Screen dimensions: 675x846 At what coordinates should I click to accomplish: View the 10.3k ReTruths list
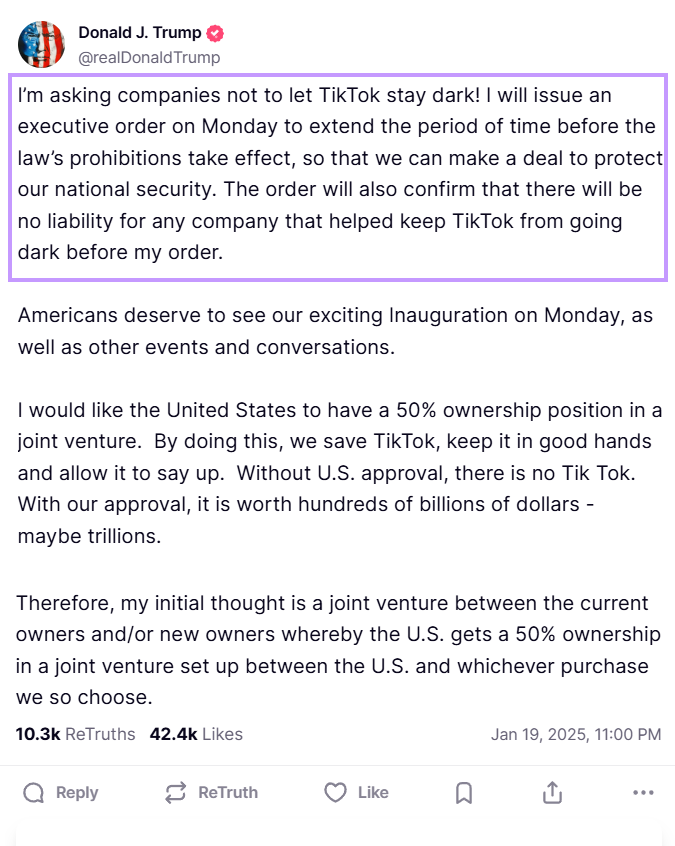tap(76, 734)
